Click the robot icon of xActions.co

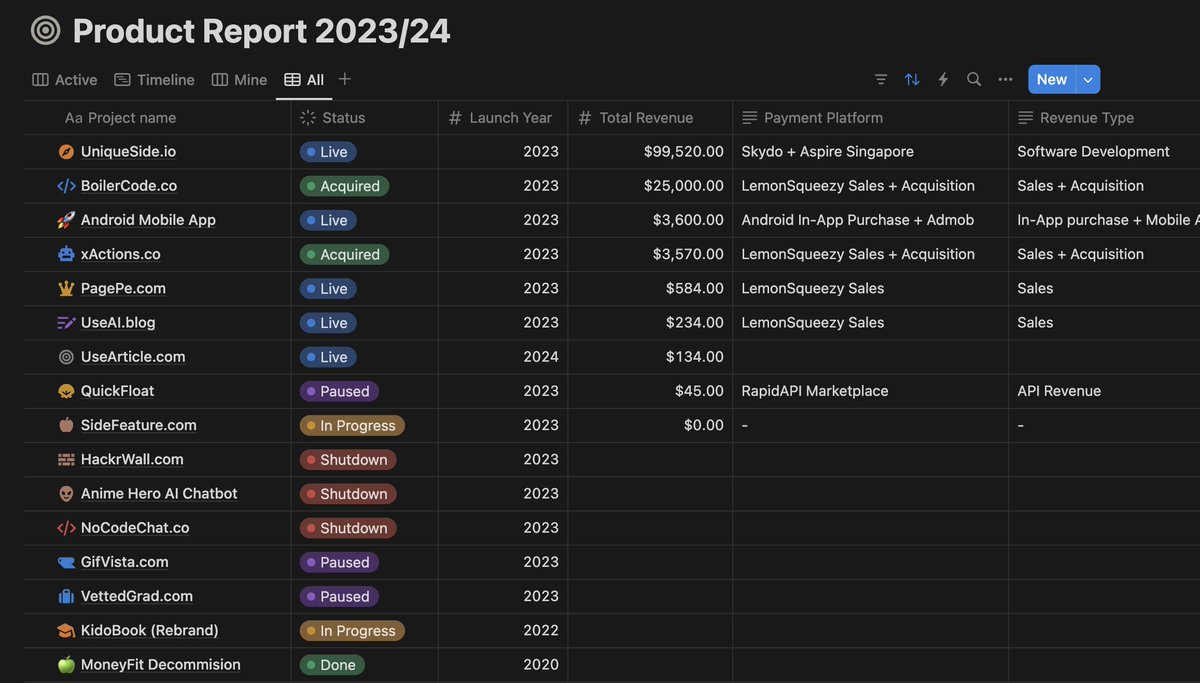pos(66,254)
